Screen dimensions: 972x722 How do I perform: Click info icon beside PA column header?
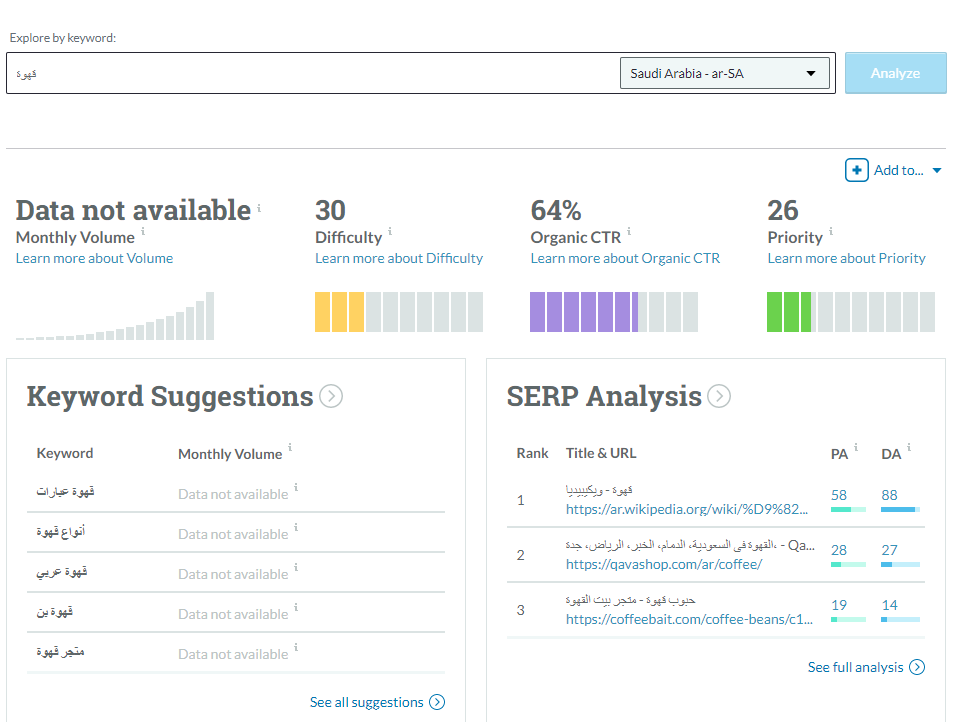point(856,448)
